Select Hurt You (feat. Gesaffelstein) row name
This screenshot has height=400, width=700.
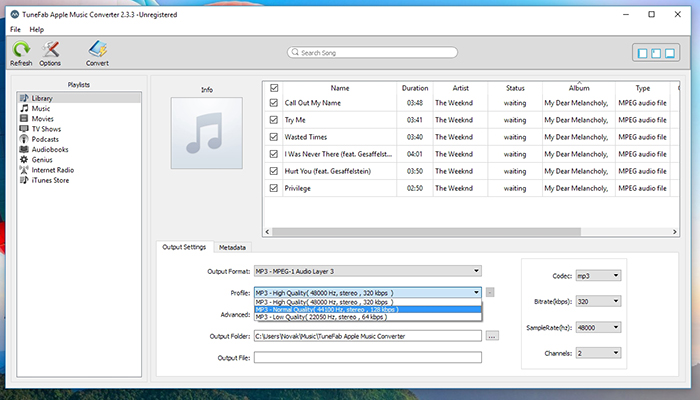[328, 171]
